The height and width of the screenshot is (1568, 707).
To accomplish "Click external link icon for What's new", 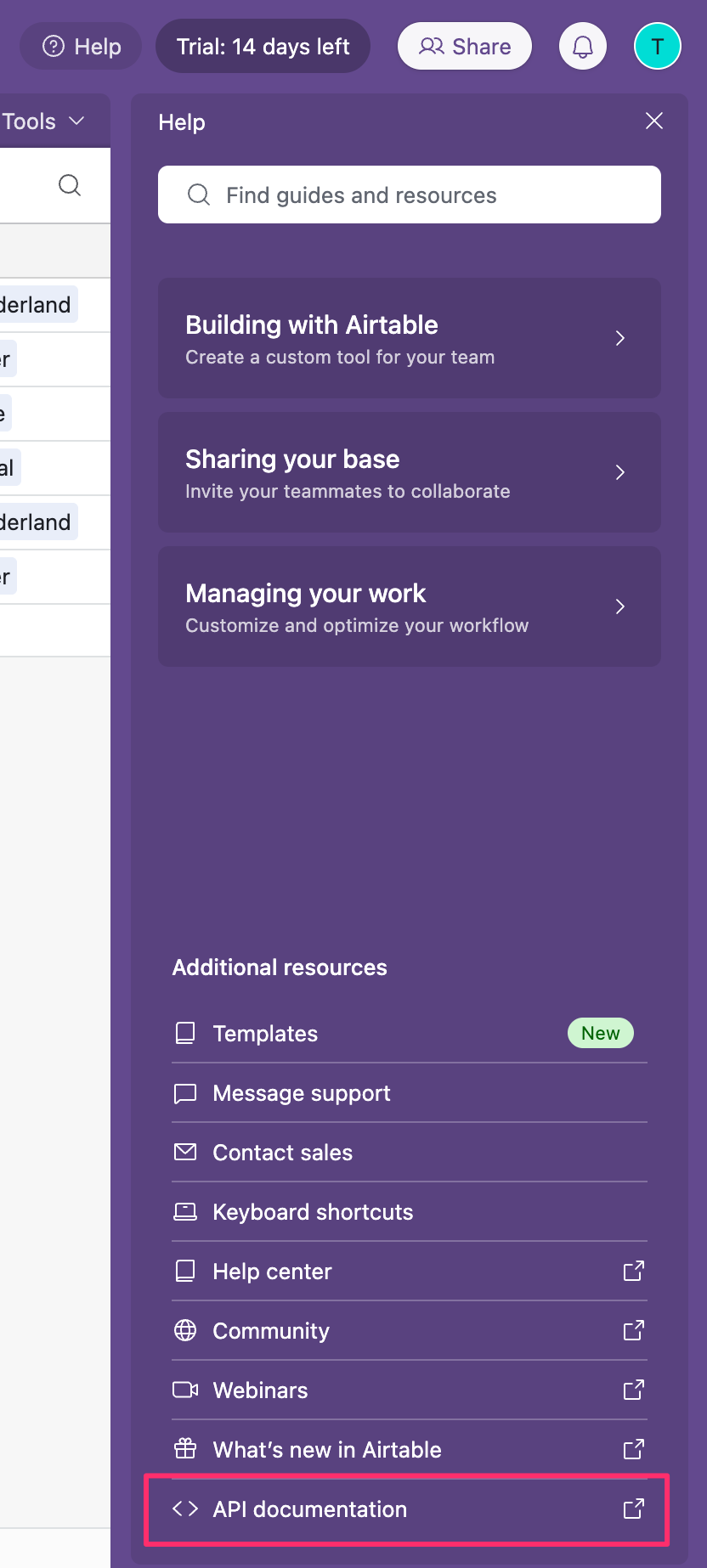I will click(634, 1449).
